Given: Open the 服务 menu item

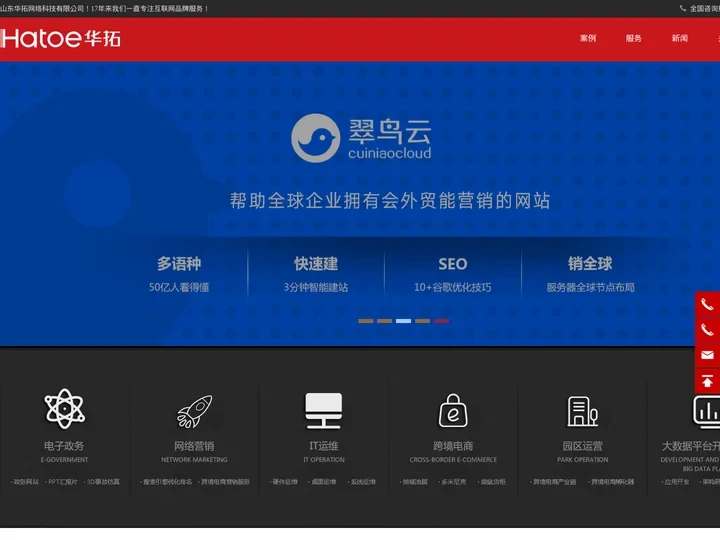Looking at the screenshot, I should [x=634, y=39].
